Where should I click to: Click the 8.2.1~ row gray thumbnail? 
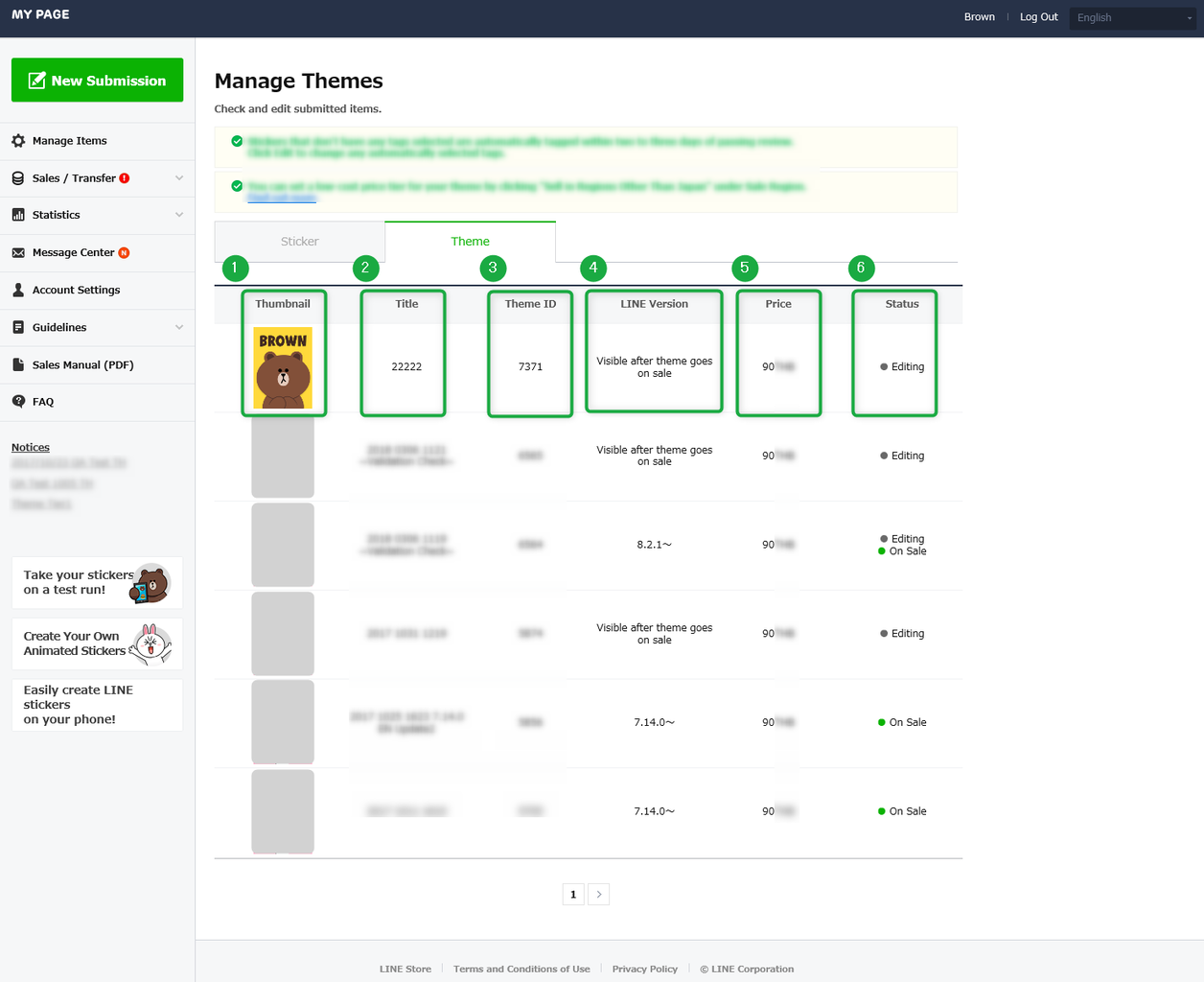(x=283, y=545)
